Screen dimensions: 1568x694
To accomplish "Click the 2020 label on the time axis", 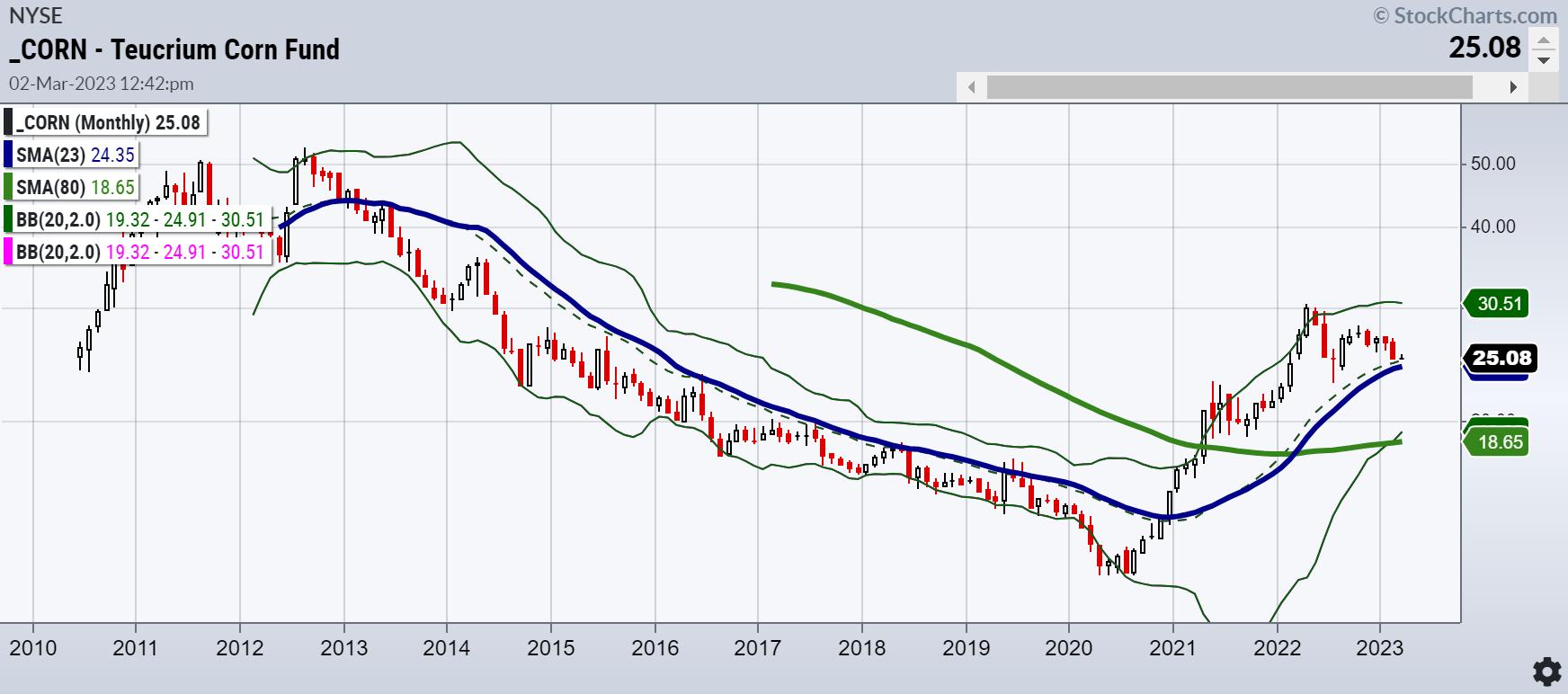I will coord(1069,648).
